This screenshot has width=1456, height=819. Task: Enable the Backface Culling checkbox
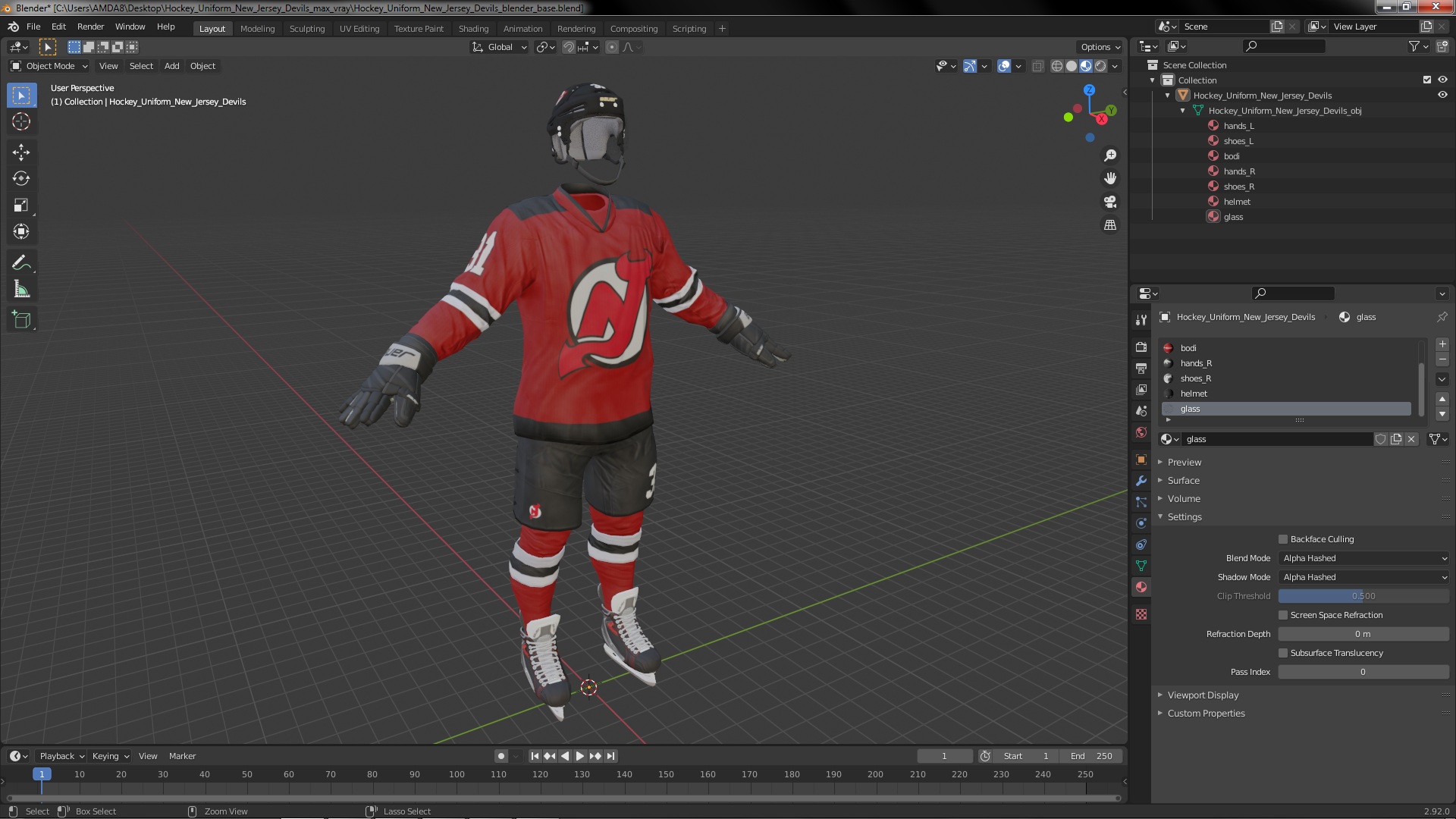(x=1283, y=539)
